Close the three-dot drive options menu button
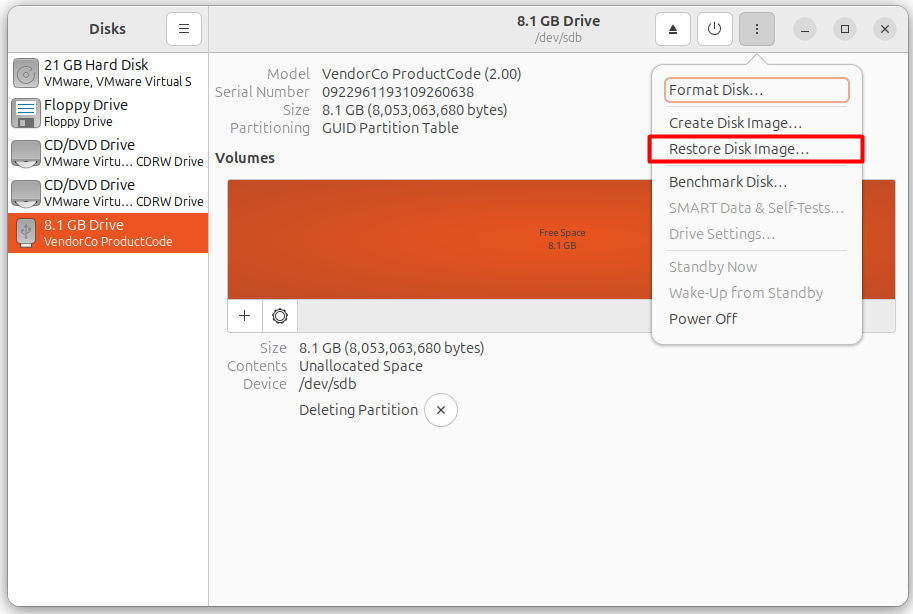 click(x=756, y=29)
